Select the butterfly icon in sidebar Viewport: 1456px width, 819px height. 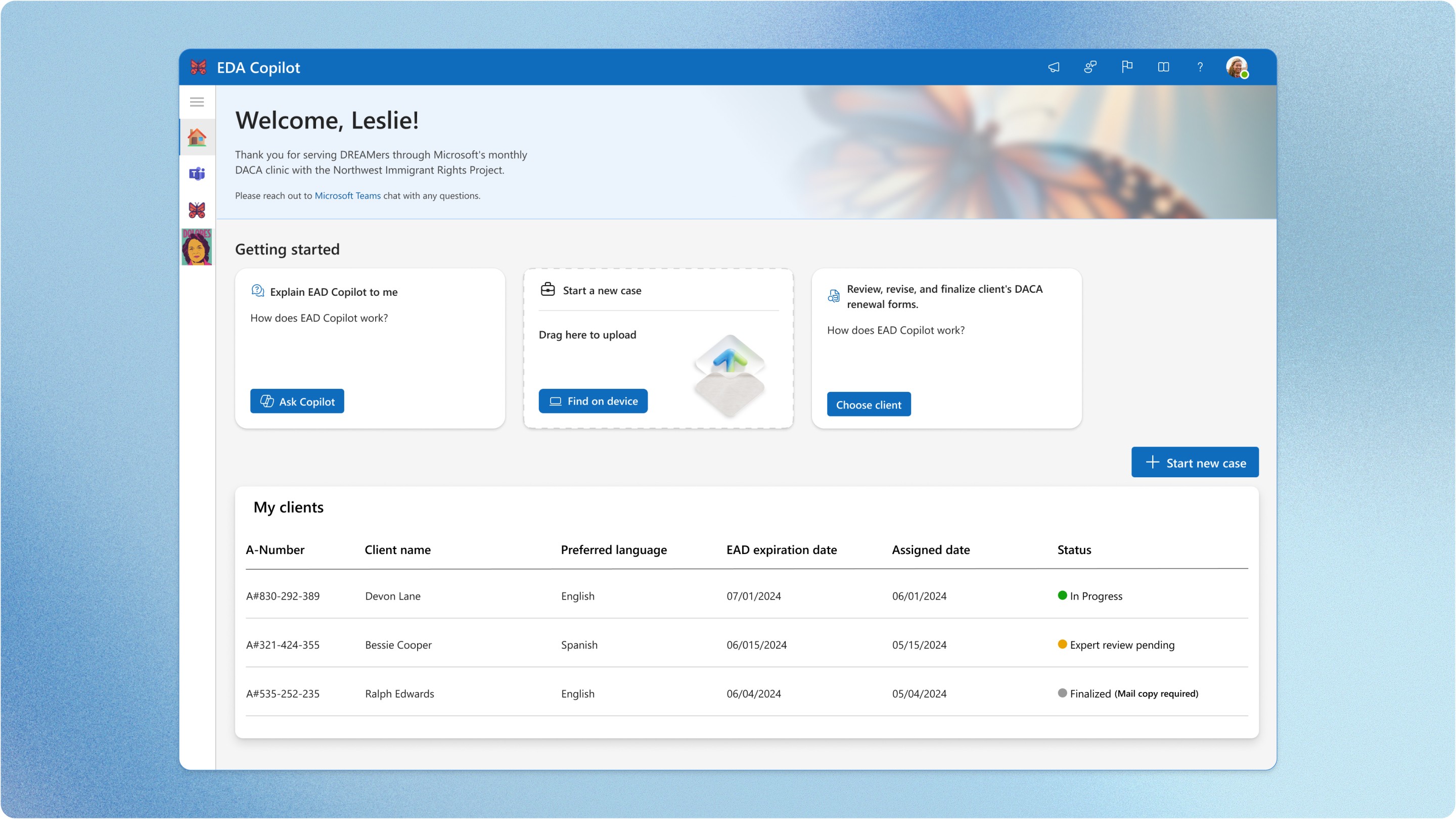[x=197, y=210]
